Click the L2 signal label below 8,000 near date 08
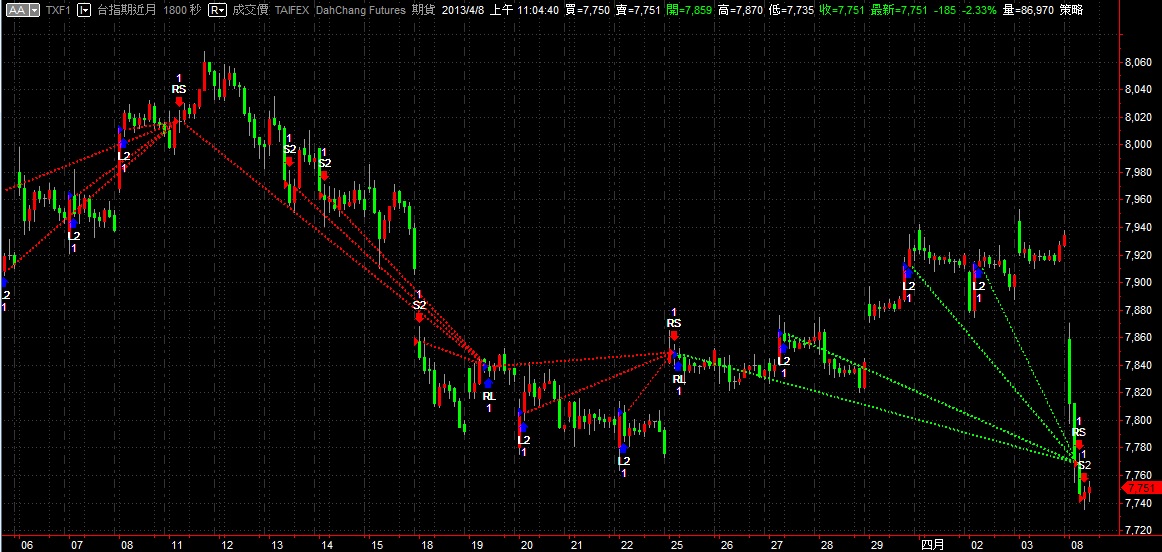 [123, 156]
